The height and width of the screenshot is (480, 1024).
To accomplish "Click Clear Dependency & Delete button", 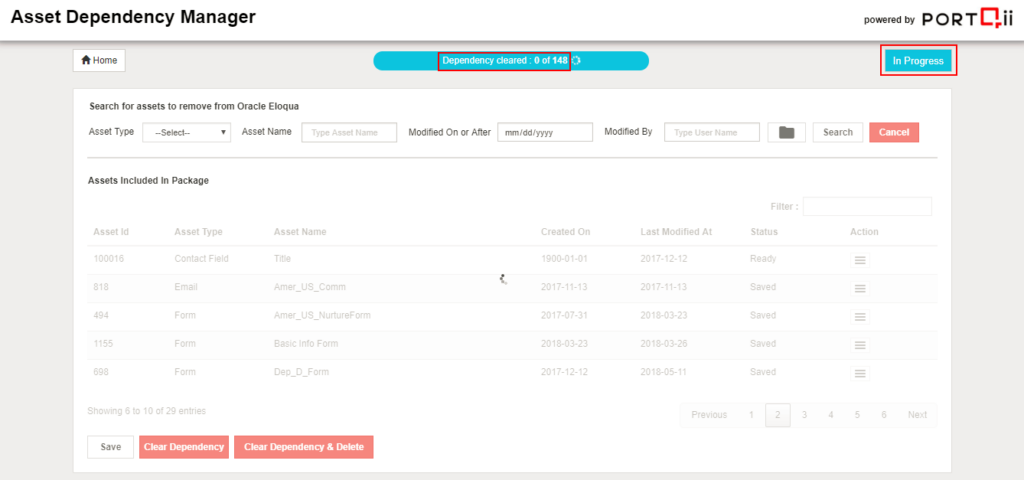I will [303, 447].
